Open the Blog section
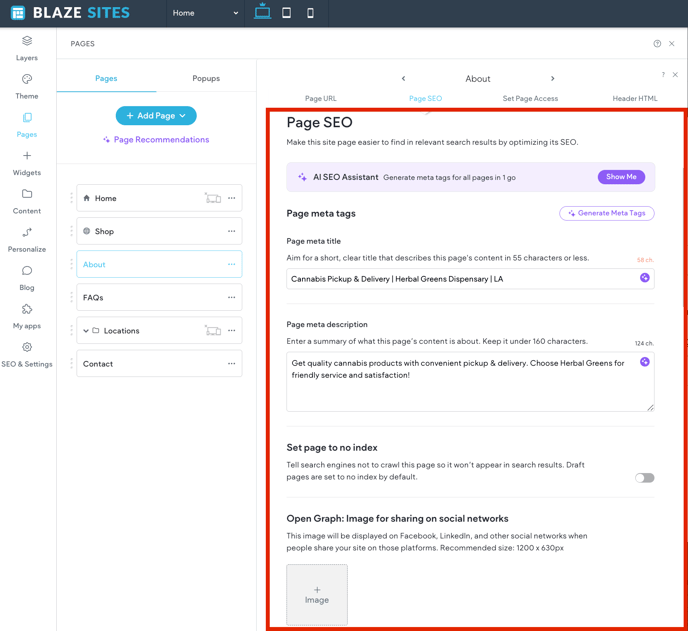 [x=27, y=277]
